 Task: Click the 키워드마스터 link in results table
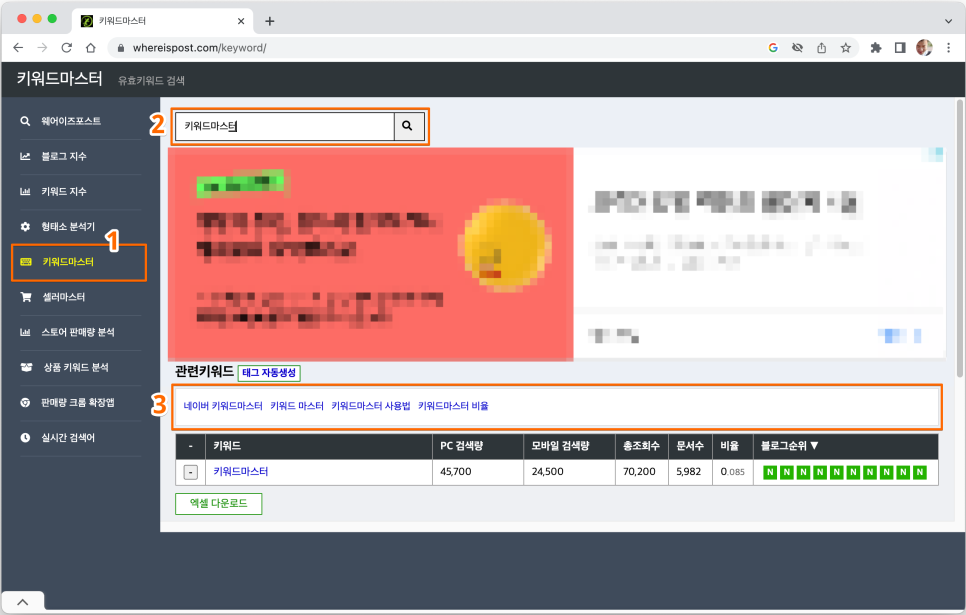241,471
